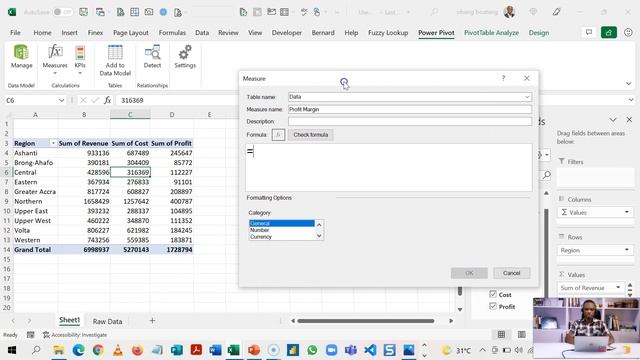
Task: Click into the Description field
Action: (x=410, y=121)
